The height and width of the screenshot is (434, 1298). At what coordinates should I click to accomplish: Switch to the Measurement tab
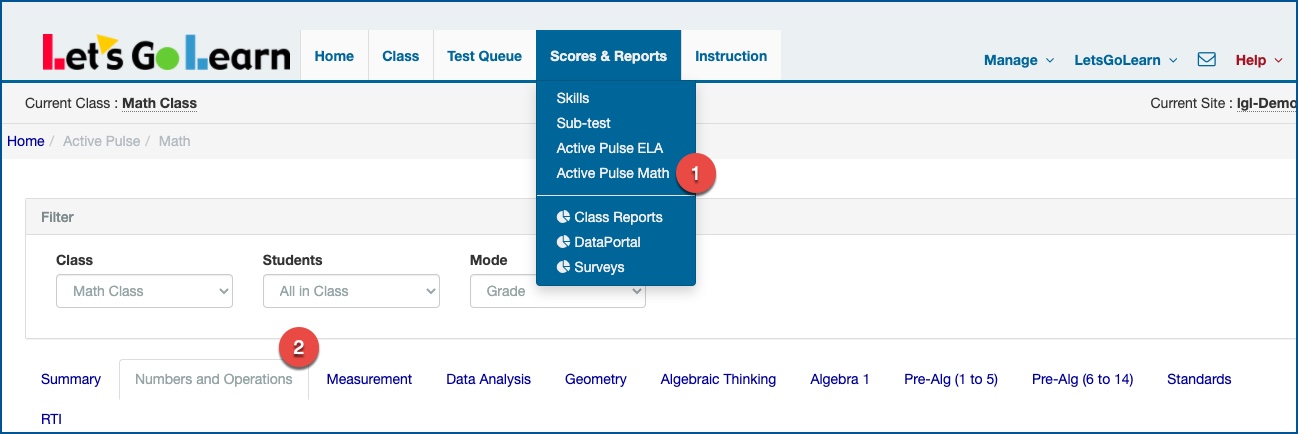pos(369,379)
